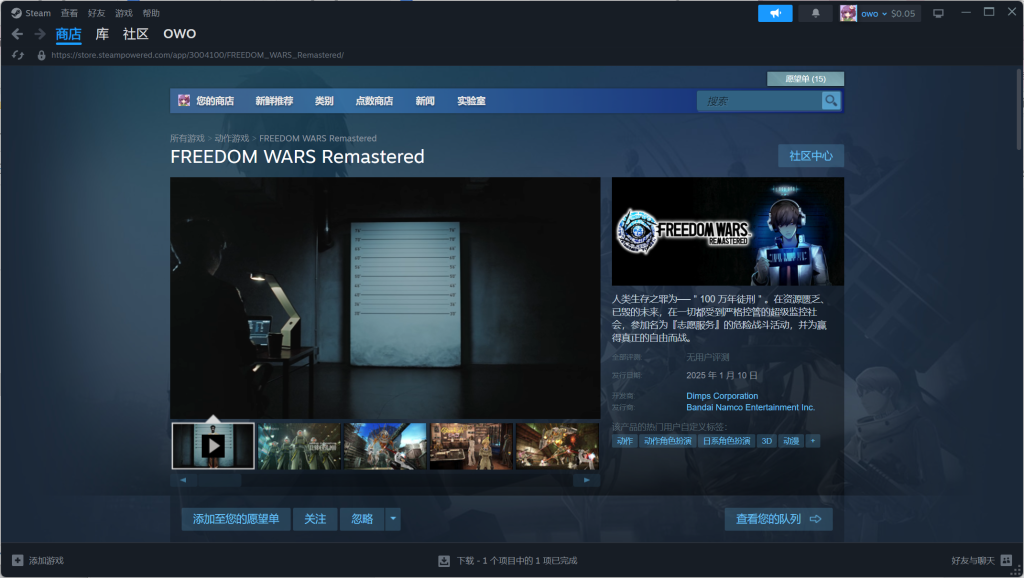Go back with the left arrow icon
This screenshot has height=578, width=1024.
click(18, 34)
